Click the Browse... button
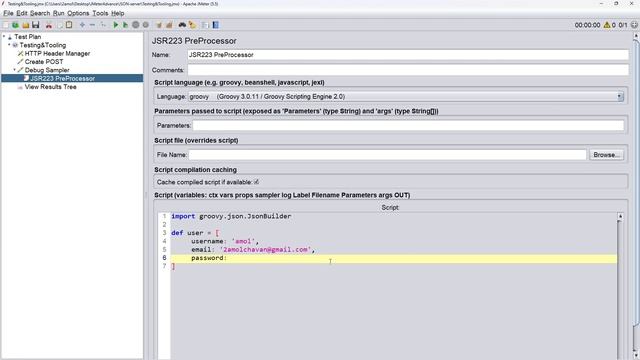 pos(607,155)
